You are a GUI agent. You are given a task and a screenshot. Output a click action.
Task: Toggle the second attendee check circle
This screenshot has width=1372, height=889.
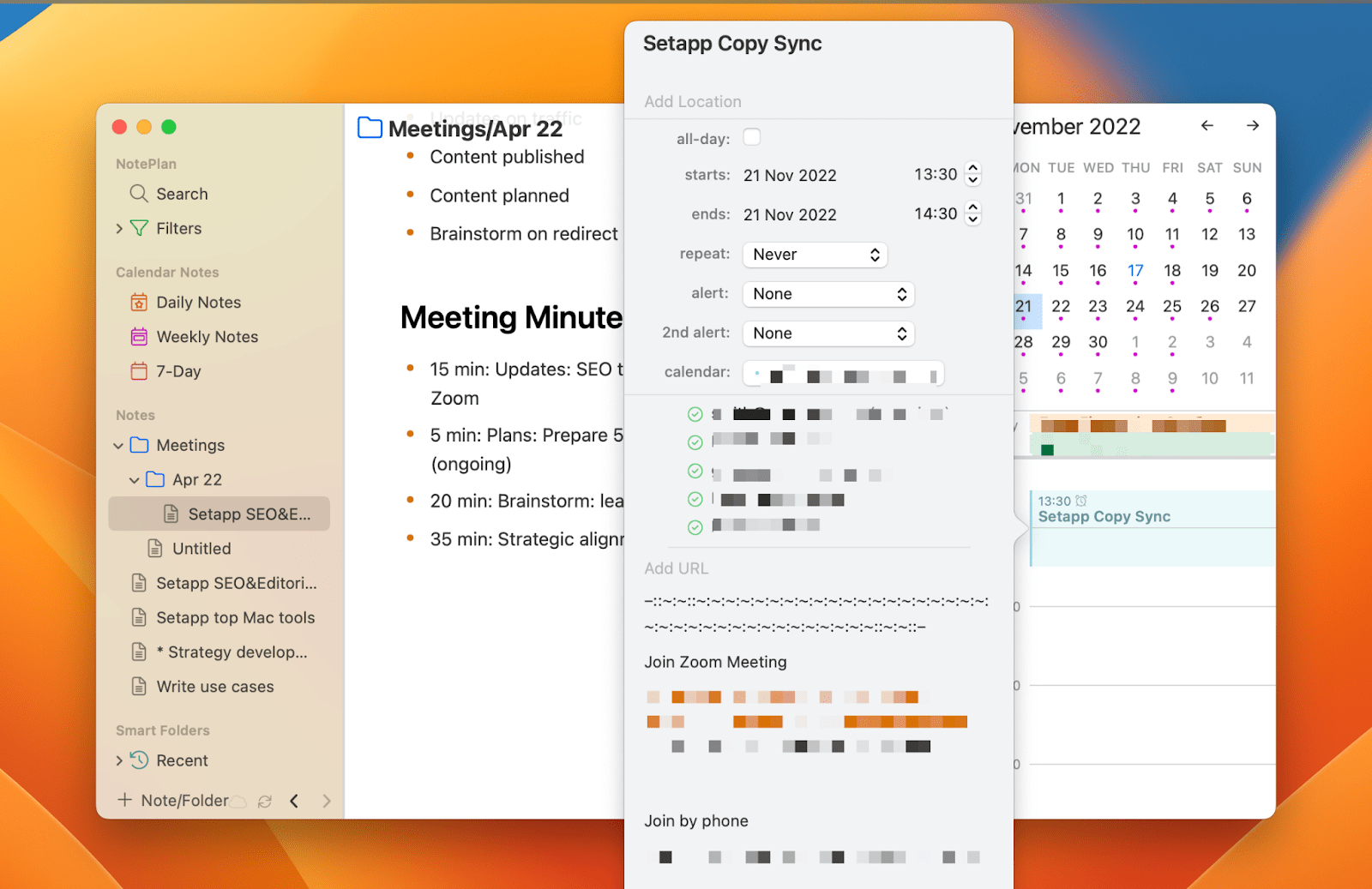pyautogui.click(x=695, y=442)
